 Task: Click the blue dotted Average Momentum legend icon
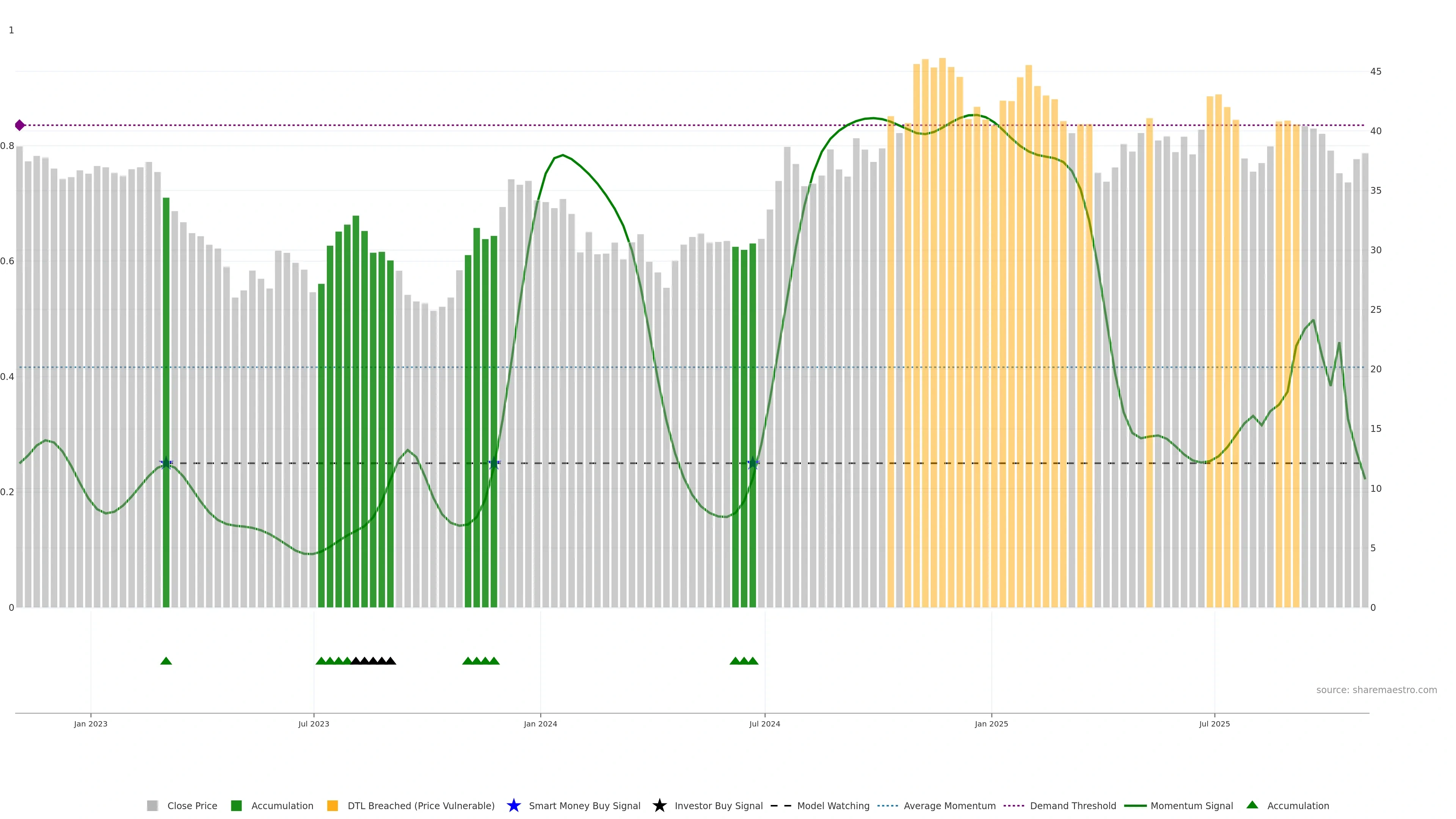[887, 805]
